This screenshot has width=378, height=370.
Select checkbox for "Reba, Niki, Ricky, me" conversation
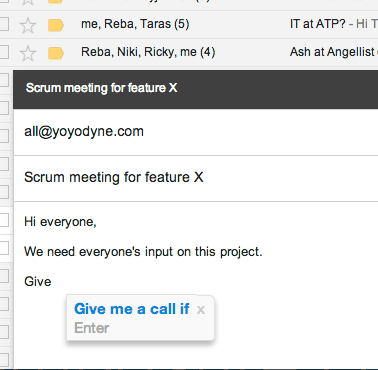pyautogui.click(x=3, y=52)
